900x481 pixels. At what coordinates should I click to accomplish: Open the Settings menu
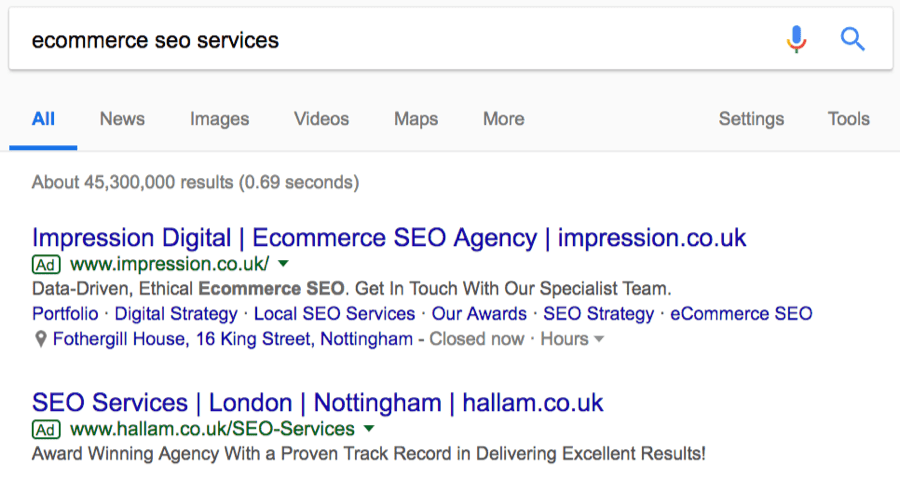[x=751, y=119]
